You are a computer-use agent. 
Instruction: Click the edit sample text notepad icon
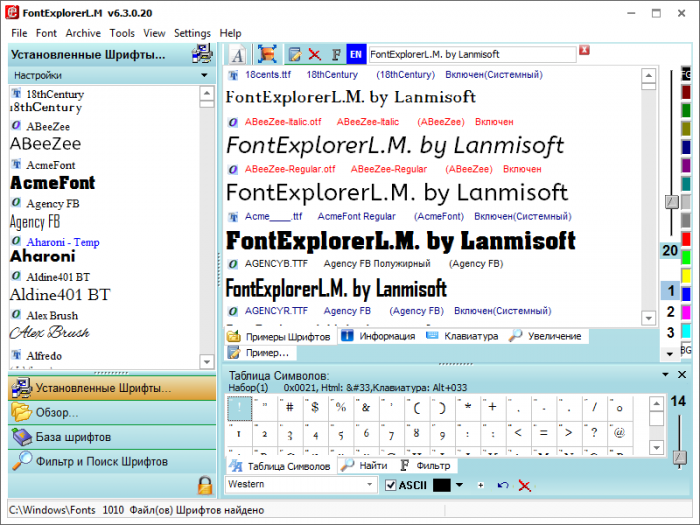(294, 54)
